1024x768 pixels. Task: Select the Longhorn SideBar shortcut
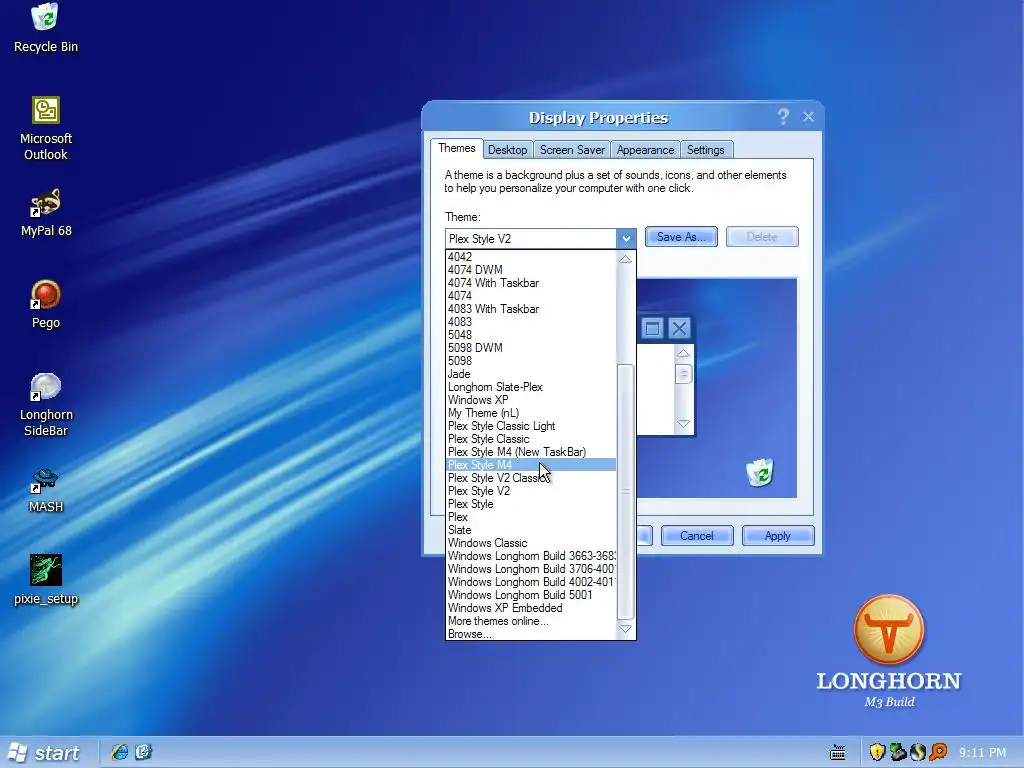point(46,404)
